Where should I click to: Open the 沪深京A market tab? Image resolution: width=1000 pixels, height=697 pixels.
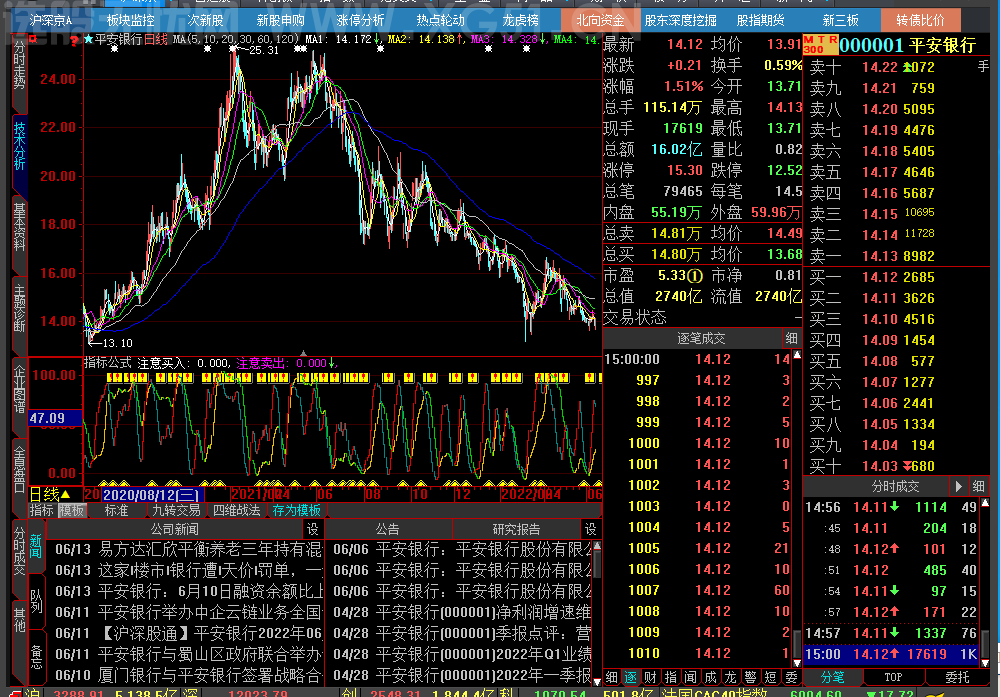pyautogui.click(x=50, y=20)
